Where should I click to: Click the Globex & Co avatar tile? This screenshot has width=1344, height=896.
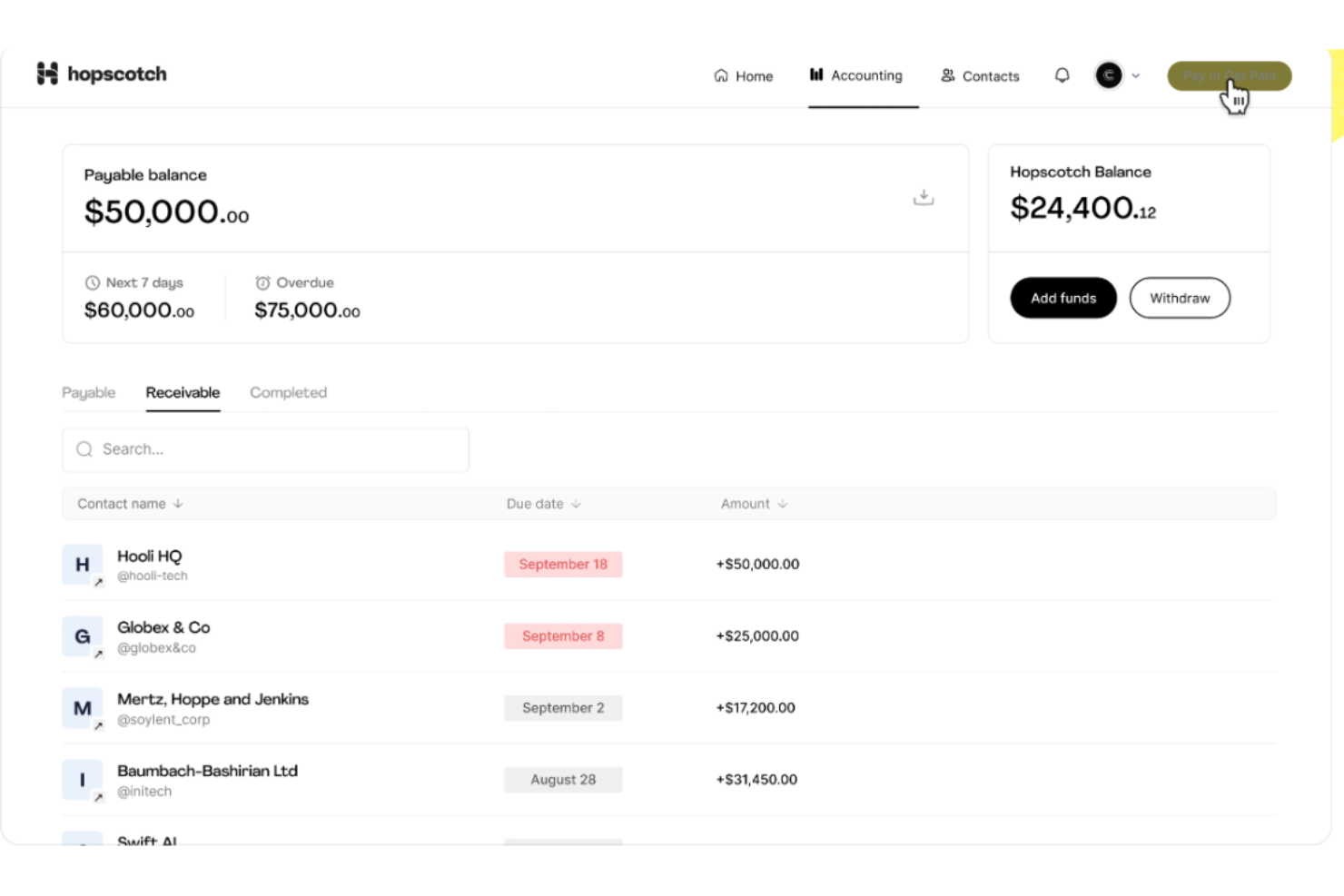(82, 636)
